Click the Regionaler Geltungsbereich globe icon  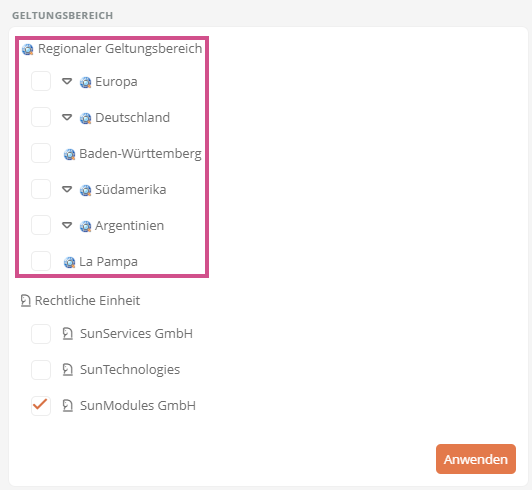(27, 50)
